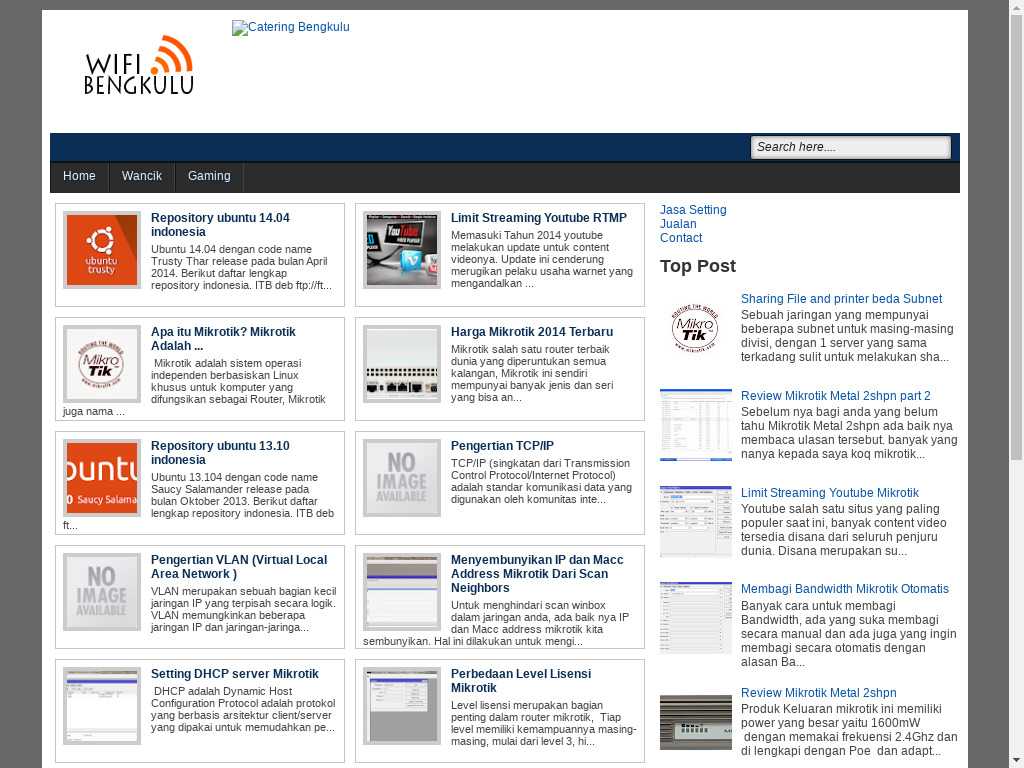The width and height of the screenshot is (1024, 768).
Task: Click the last Review Mikrotik Metal 2shpn thumbnail
Action: click(x=696, y=722)
